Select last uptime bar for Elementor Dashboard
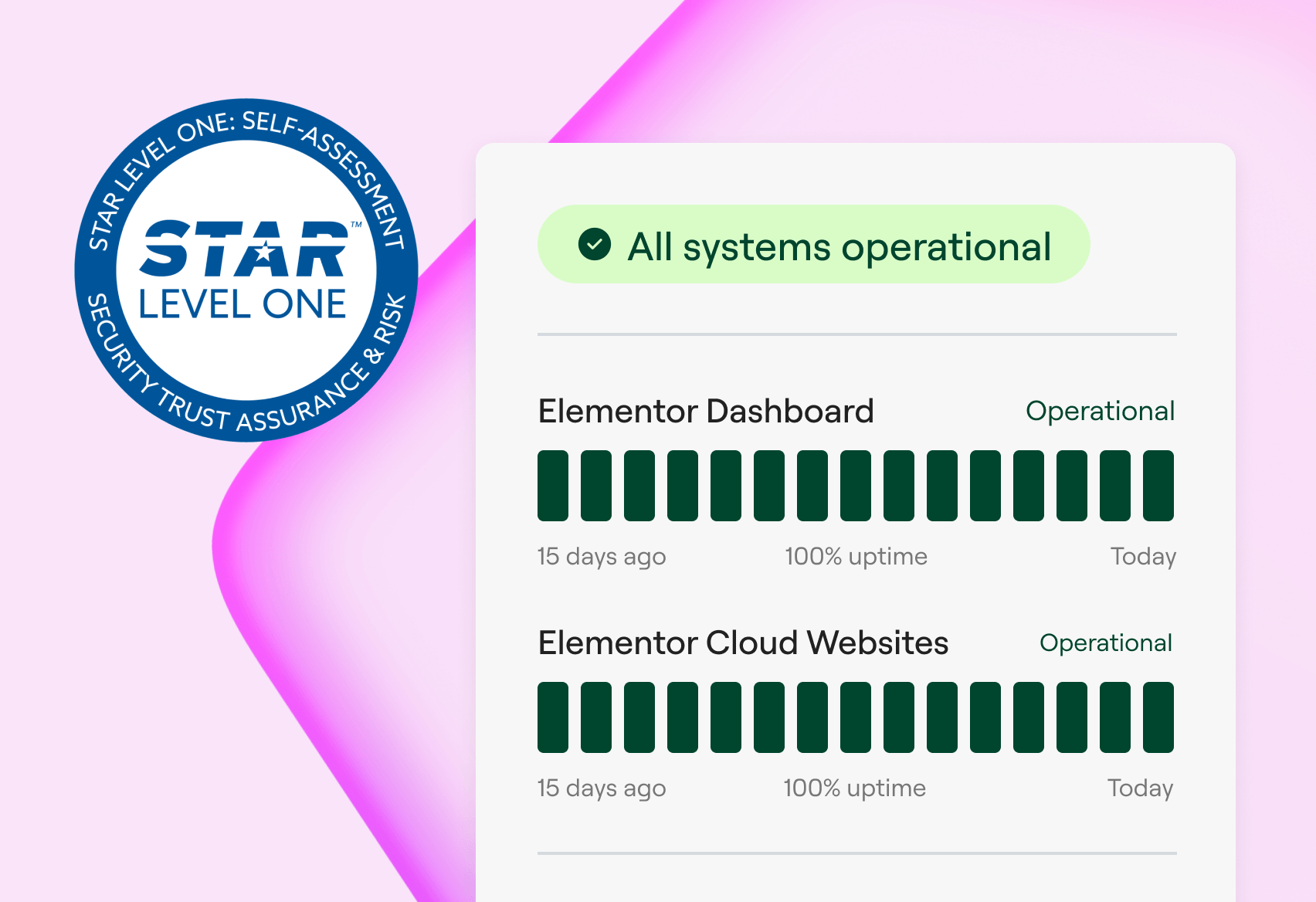1316x902 pixels. pos(1158,486)
